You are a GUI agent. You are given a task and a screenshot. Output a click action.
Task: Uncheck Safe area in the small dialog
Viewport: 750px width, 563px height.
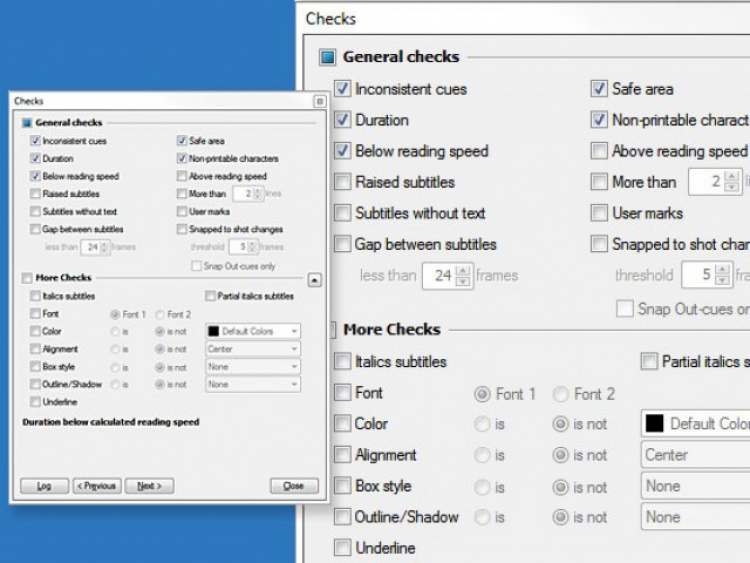pos(181,141)
